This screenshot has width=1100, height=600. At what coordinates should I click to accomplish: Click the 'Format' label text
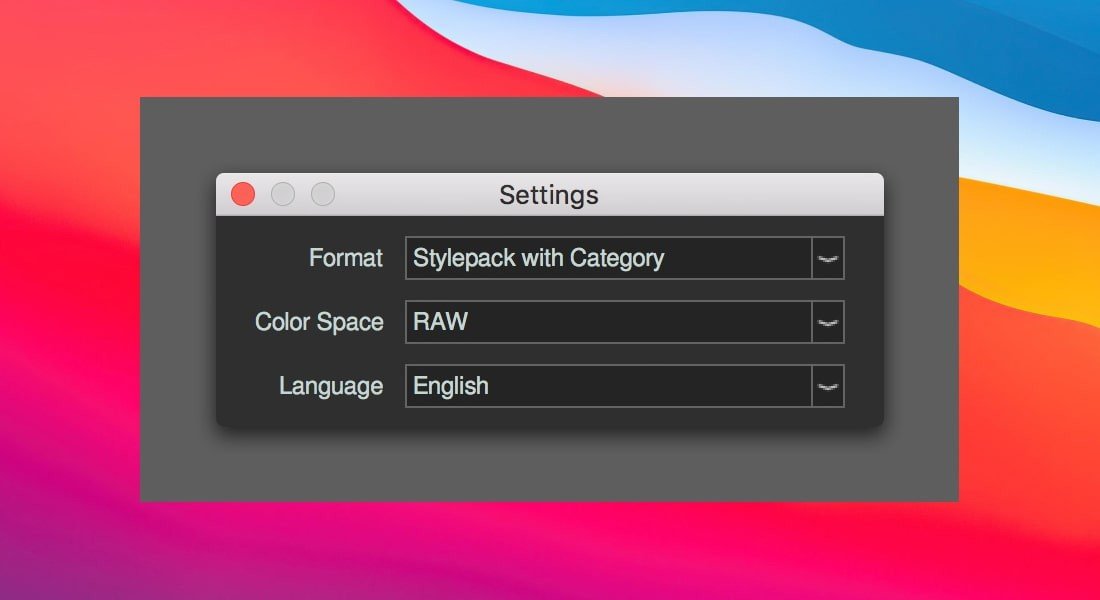[345, 258]
